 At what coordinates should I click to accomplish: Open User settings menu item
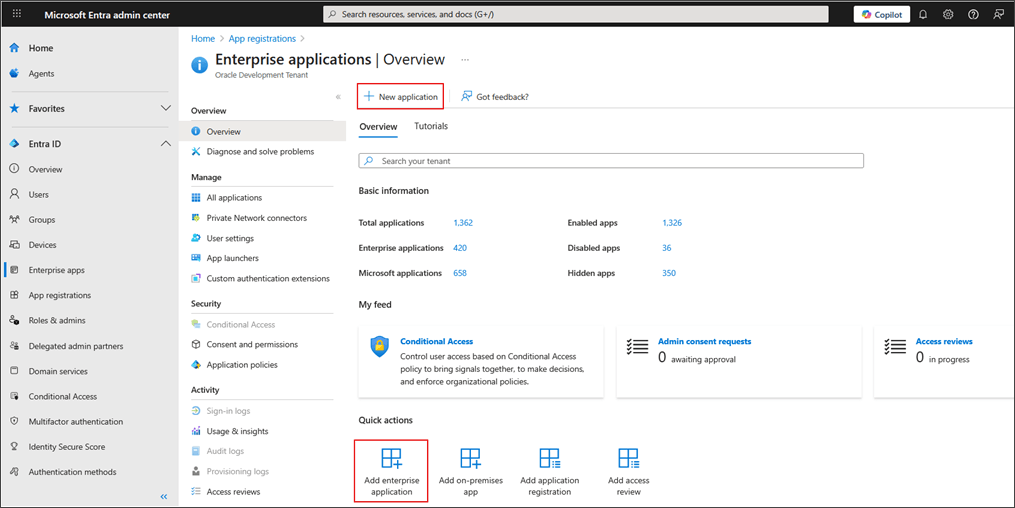[230, 238]
